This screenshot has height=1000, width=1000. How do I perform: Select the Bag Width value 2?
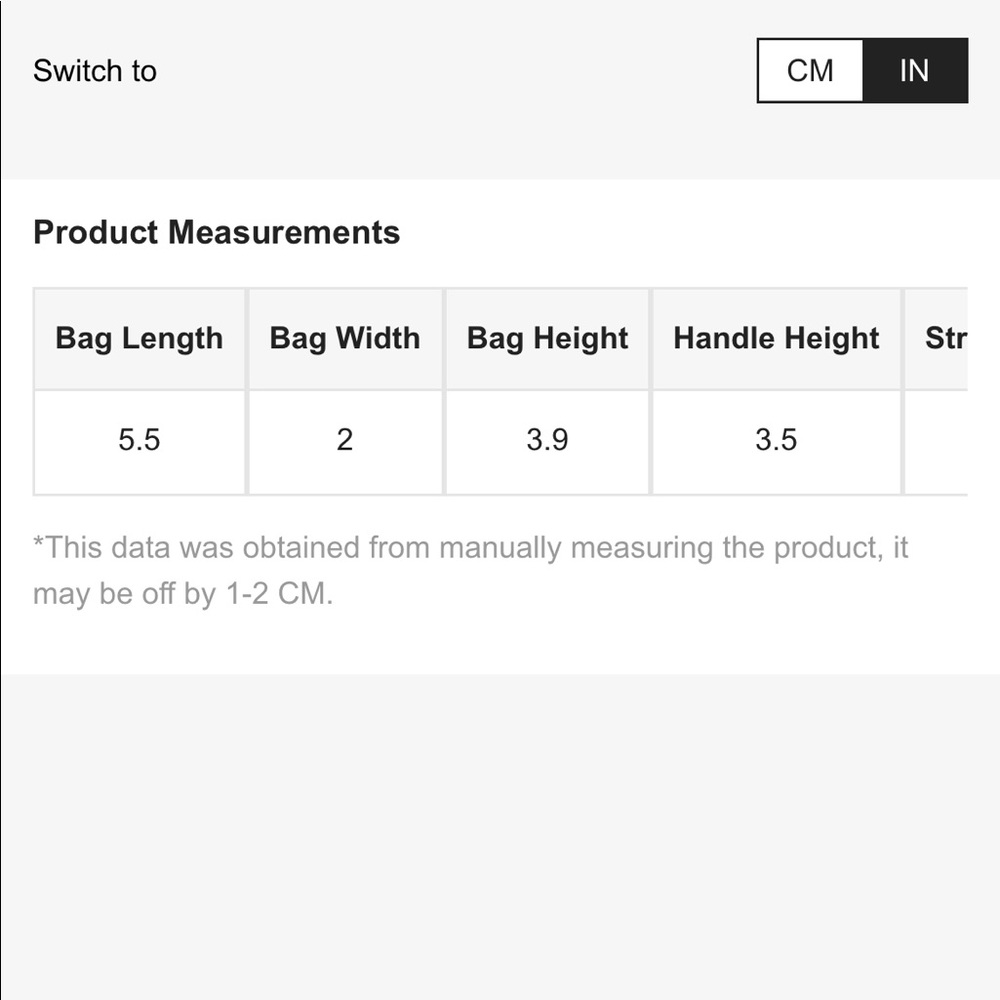(x=345, y=440)
